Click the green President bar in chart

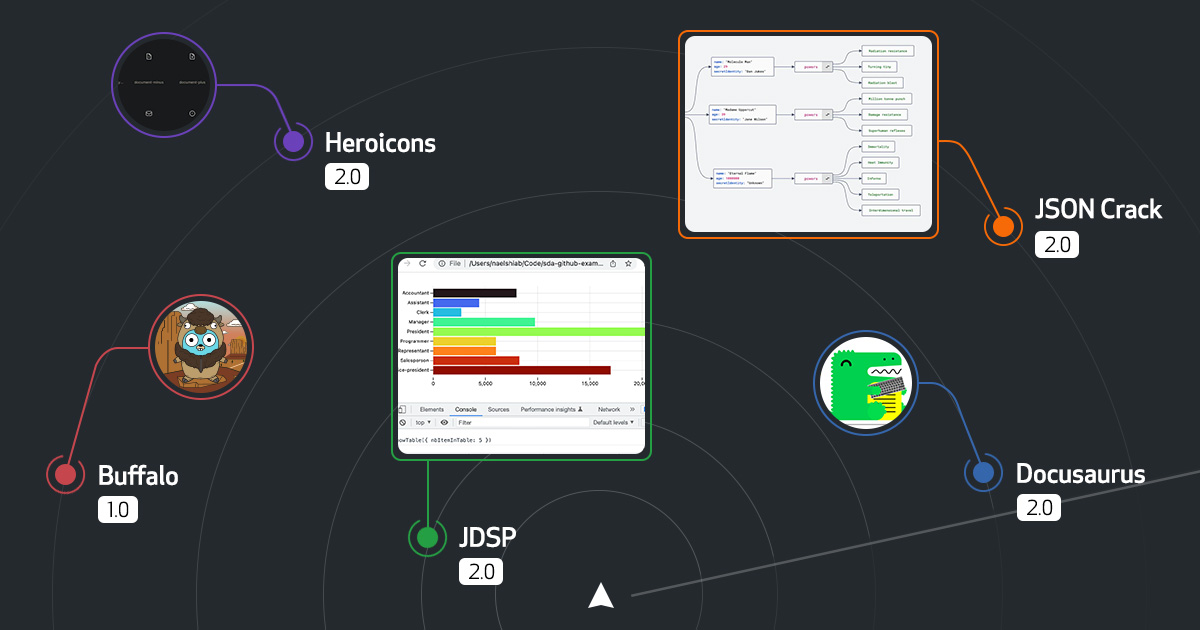pyautogui.click(x=538, y=331)
